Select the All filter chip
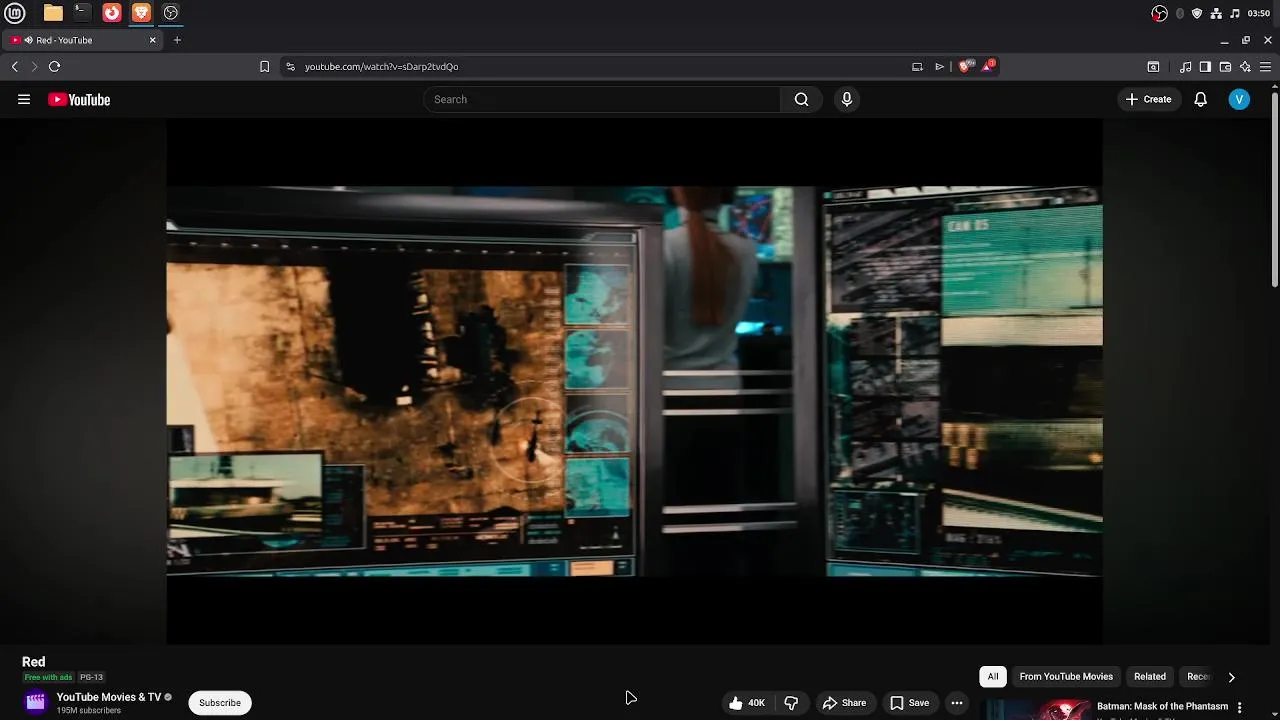Viewport: 1280px width, 720px height. (993, 677)
